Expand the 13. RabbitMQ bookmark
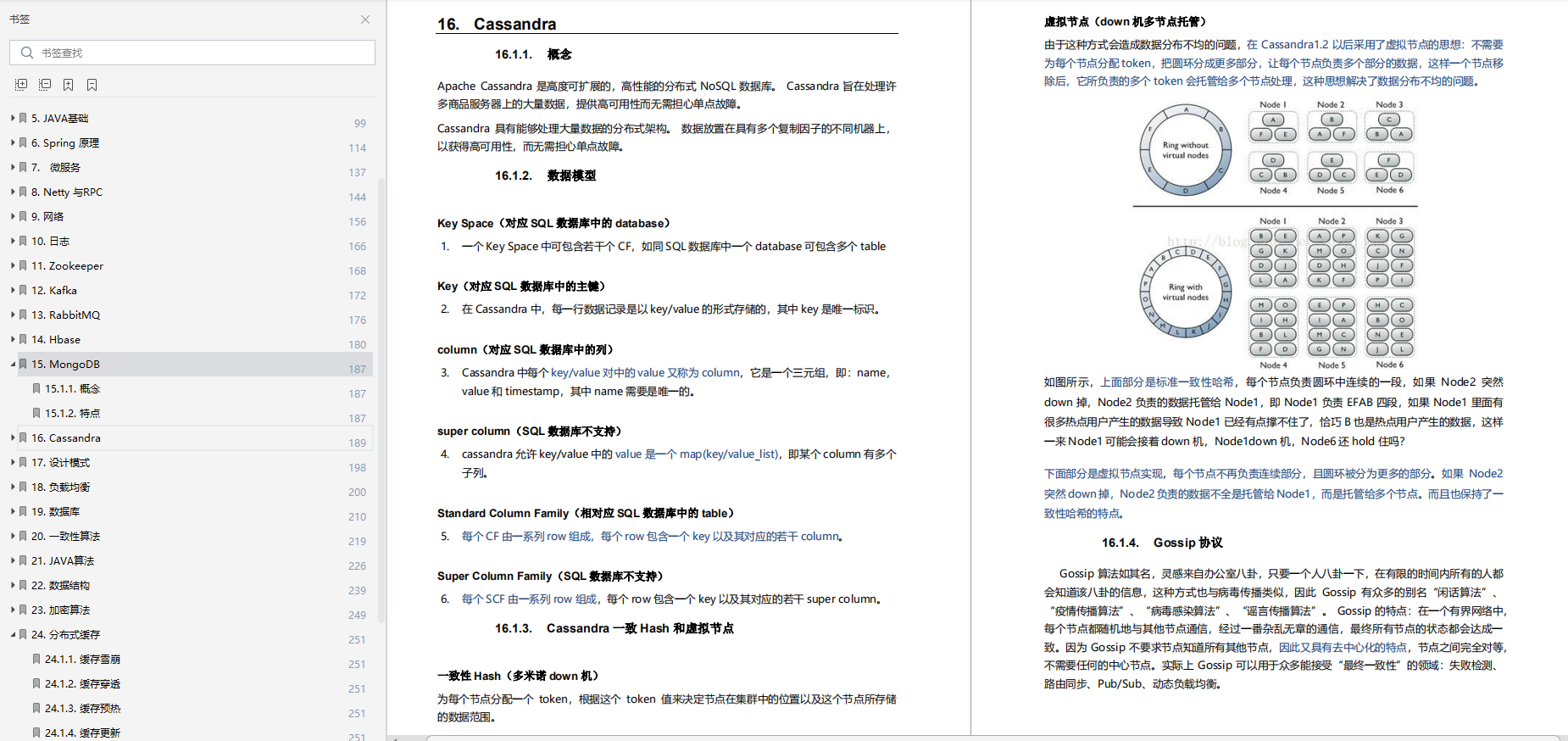Image resolution: width=1568 pixels, height=741 pixels. click(13, 315)
